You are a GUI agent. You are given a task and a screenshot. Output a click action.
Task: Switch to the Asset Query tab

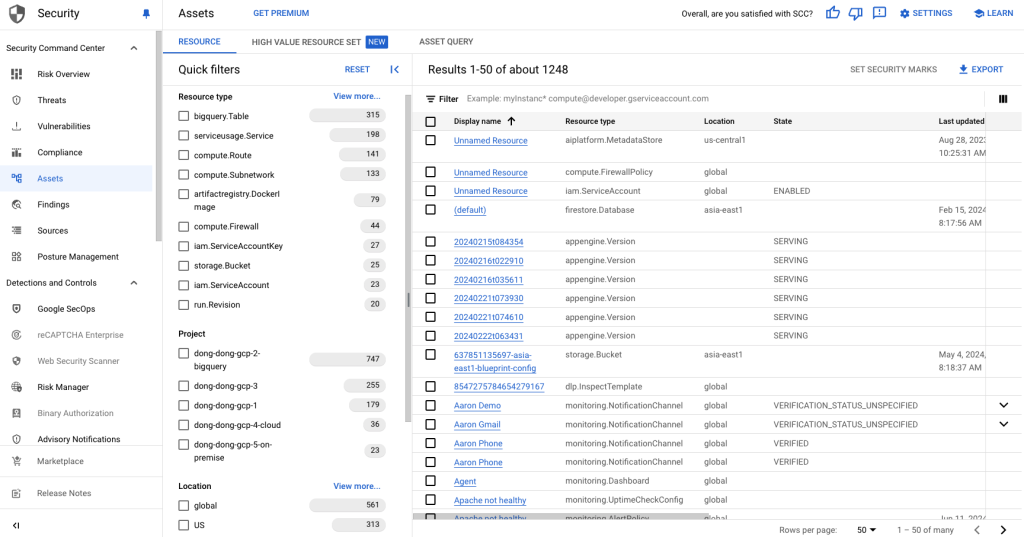(x=446, y=42)
